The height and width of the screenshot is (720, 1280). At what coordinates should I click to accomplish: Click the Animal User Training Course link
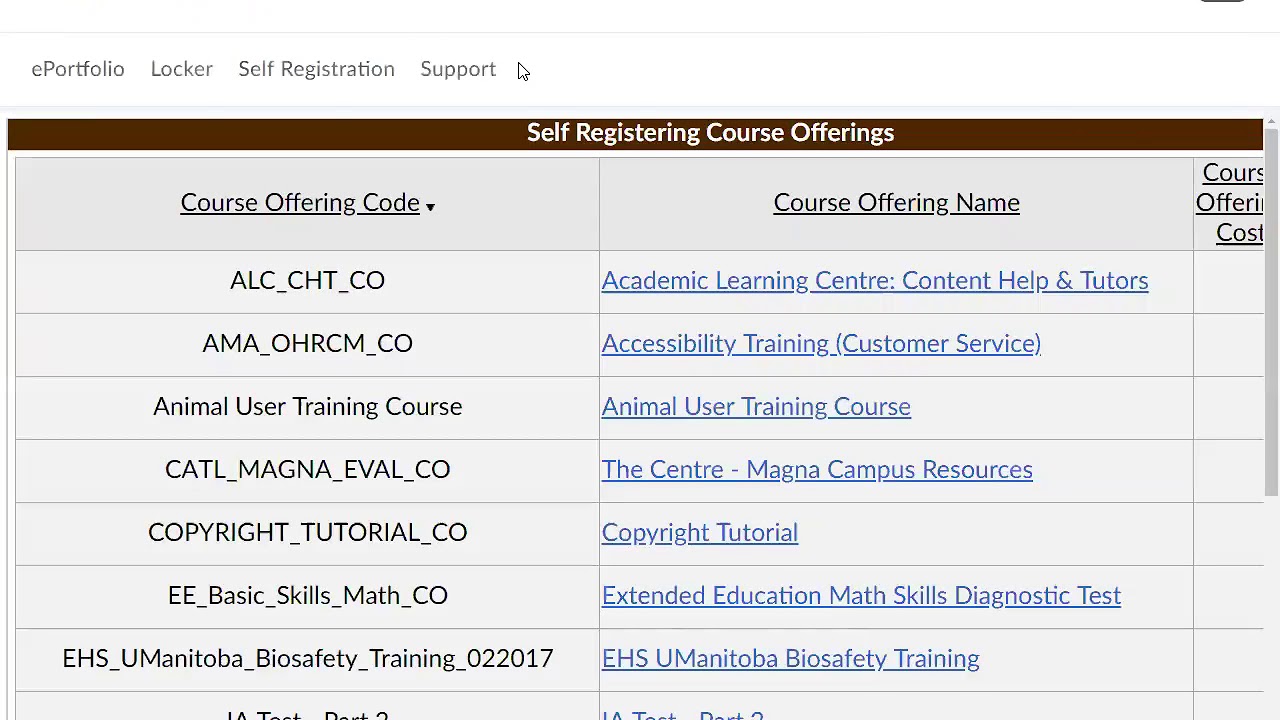point(755,407)
